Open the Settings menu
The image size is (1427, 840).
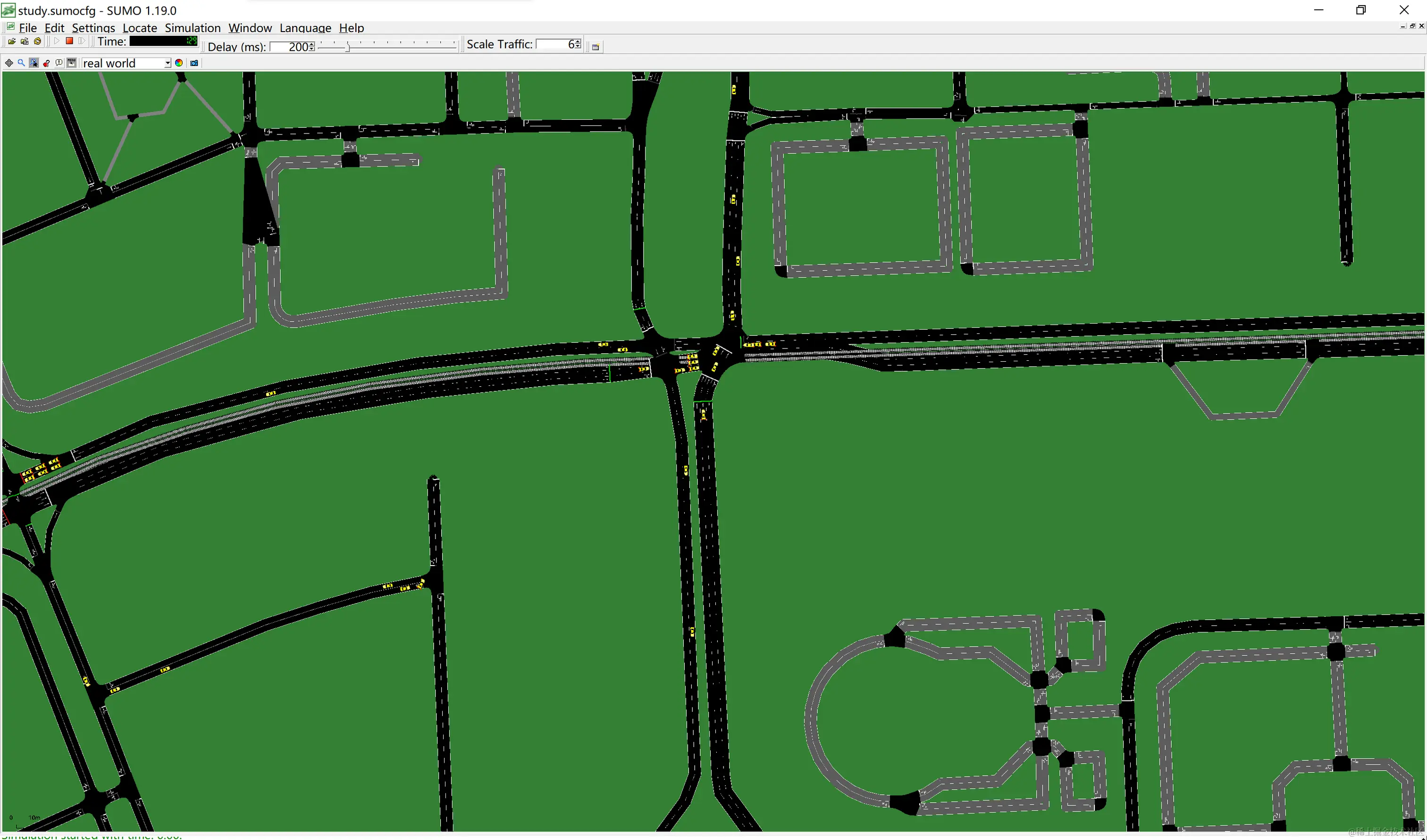93,28
